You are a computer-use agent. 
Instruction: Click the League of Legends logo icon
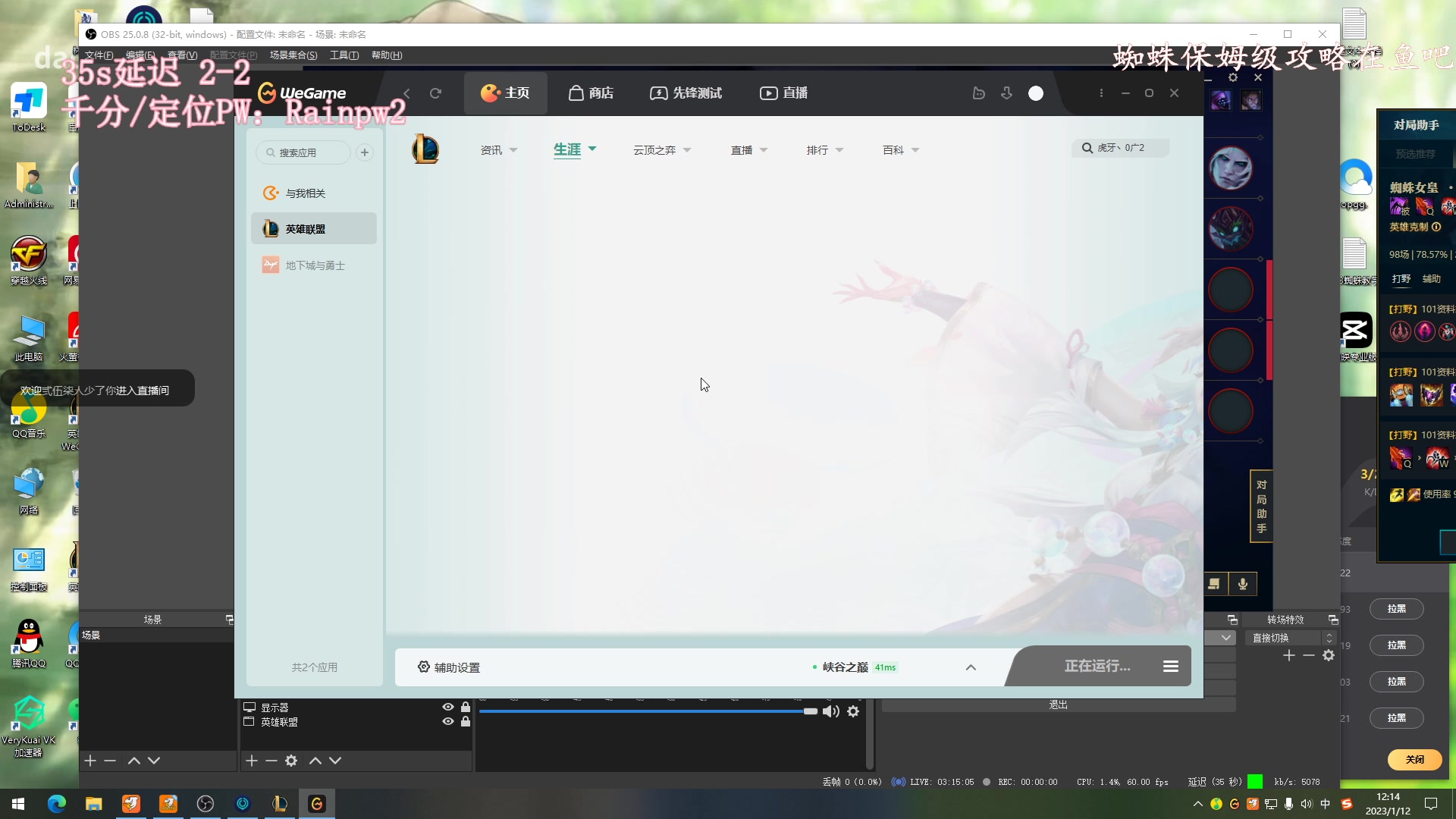click(425, 149)
